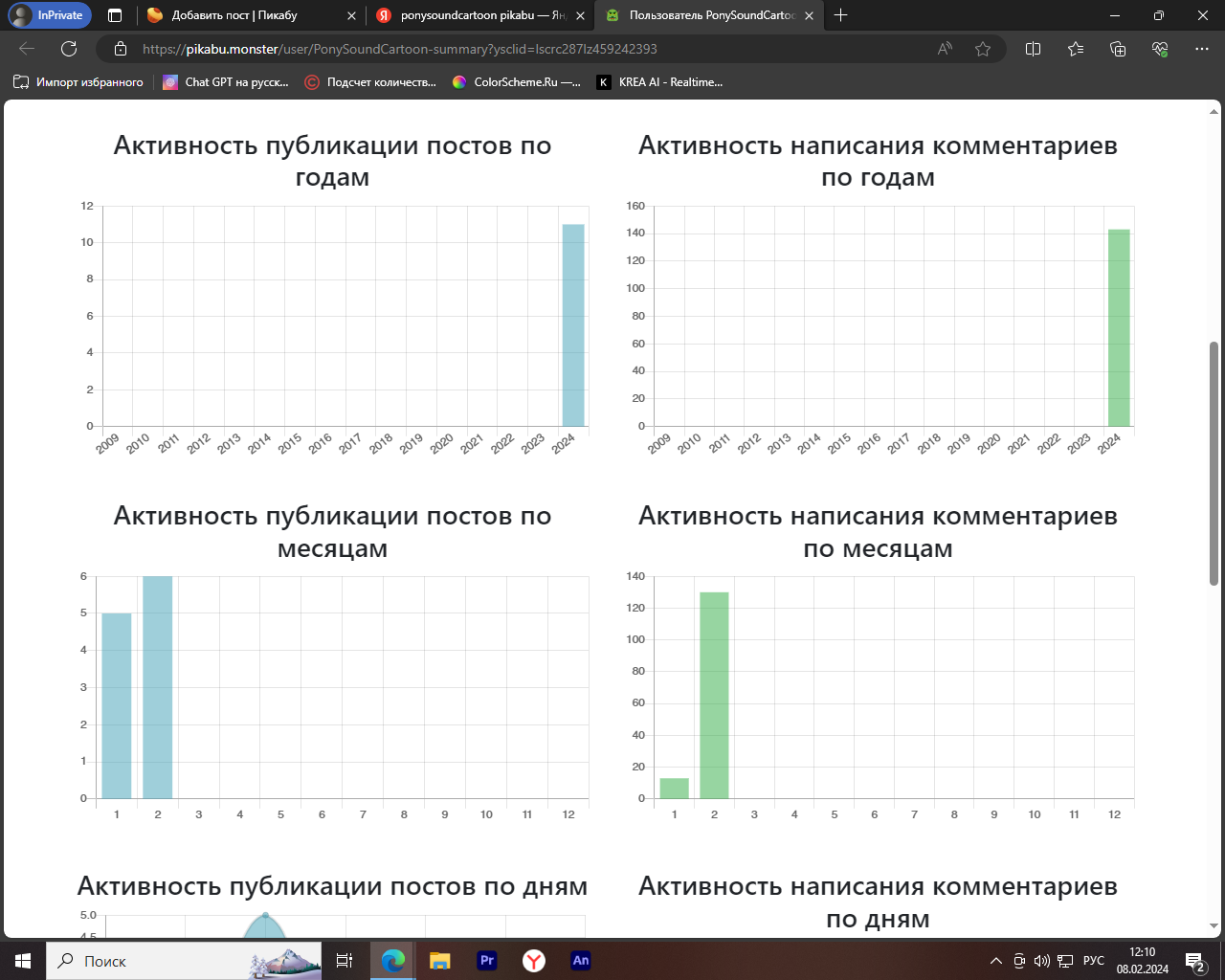
Task: View site information via the lock icon
Action: point(121,49)
